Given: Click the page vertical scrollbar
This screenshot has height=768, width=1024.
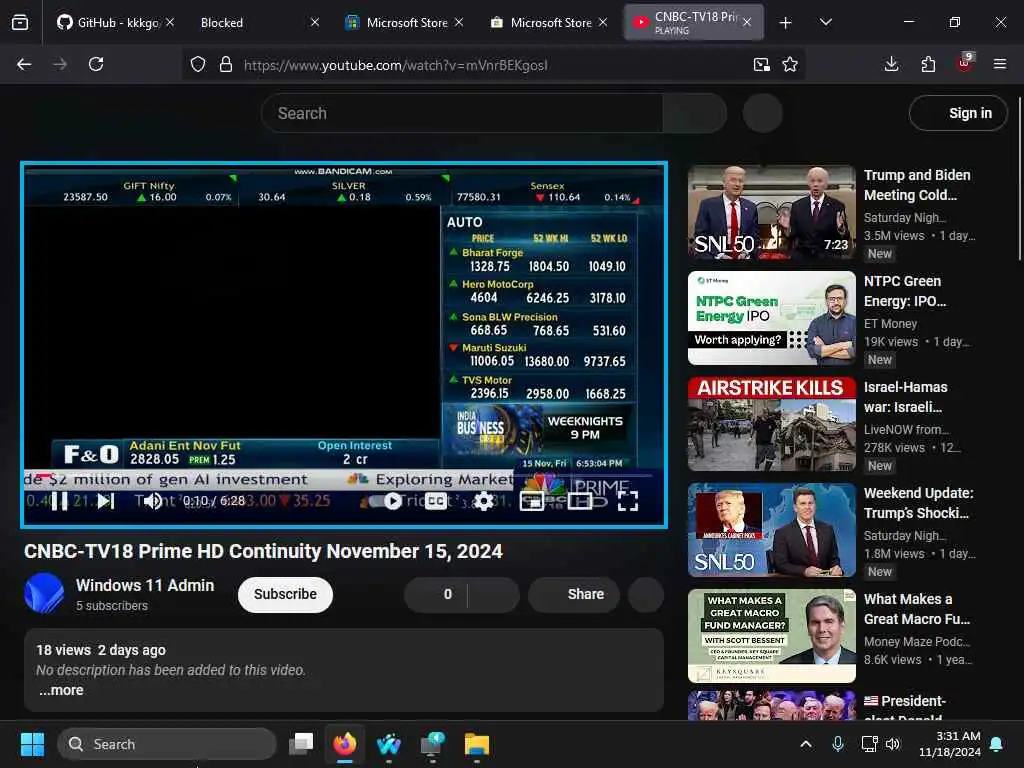Looking at the screenshot, I should [1019, 180].
